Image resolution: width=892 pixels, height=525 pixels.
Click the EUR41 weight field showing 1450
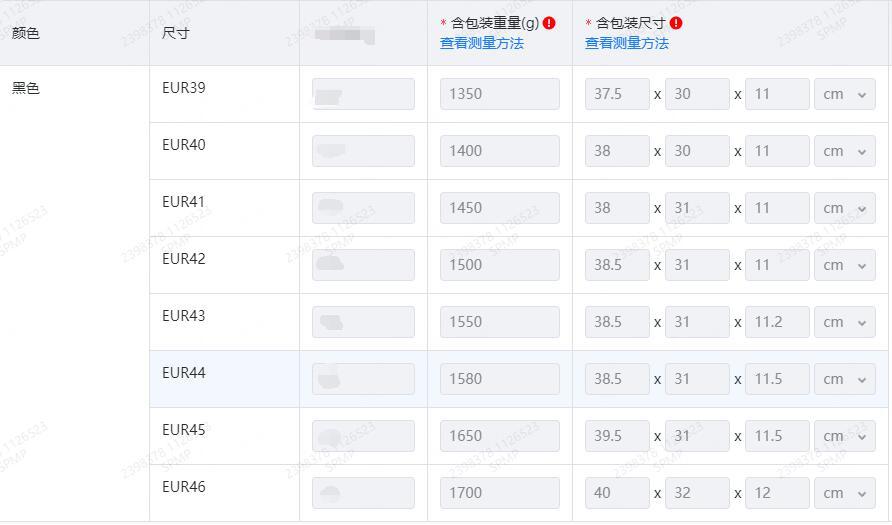(x=499, y=208)
